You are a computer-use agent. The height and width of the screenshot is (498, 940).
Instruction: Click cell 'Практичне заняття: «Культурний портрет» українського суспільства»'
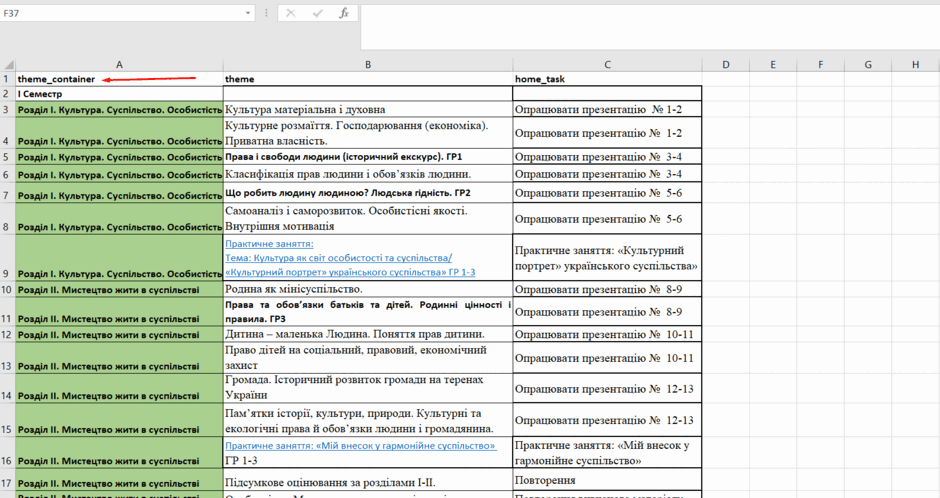(x=607, y=258)
